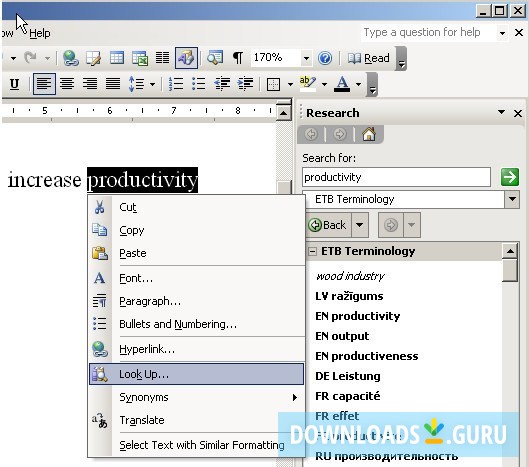
Task: Open the Document Map icon
Action: pyautogui.click(x=215, y=58)
